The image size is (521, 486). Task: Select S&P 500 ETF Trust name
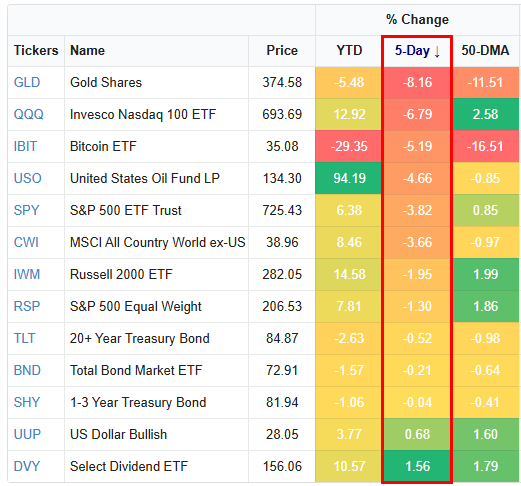[126, 210]
